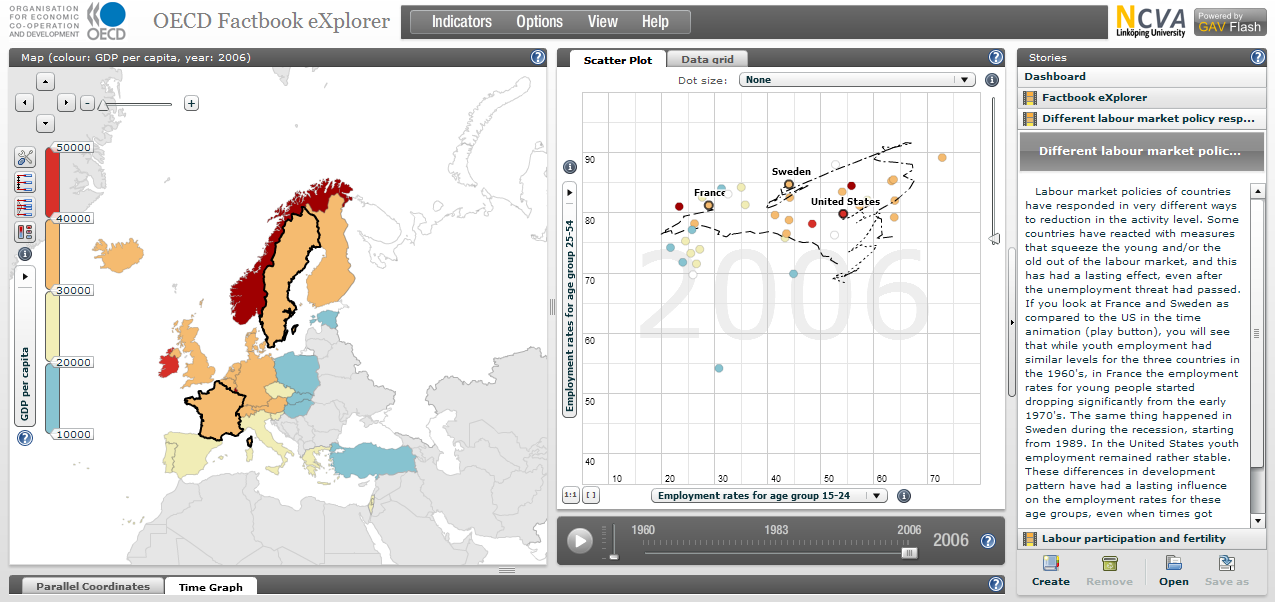Open the map settings wrench tool
1275x602 pixels.
[x=25, y=157]
